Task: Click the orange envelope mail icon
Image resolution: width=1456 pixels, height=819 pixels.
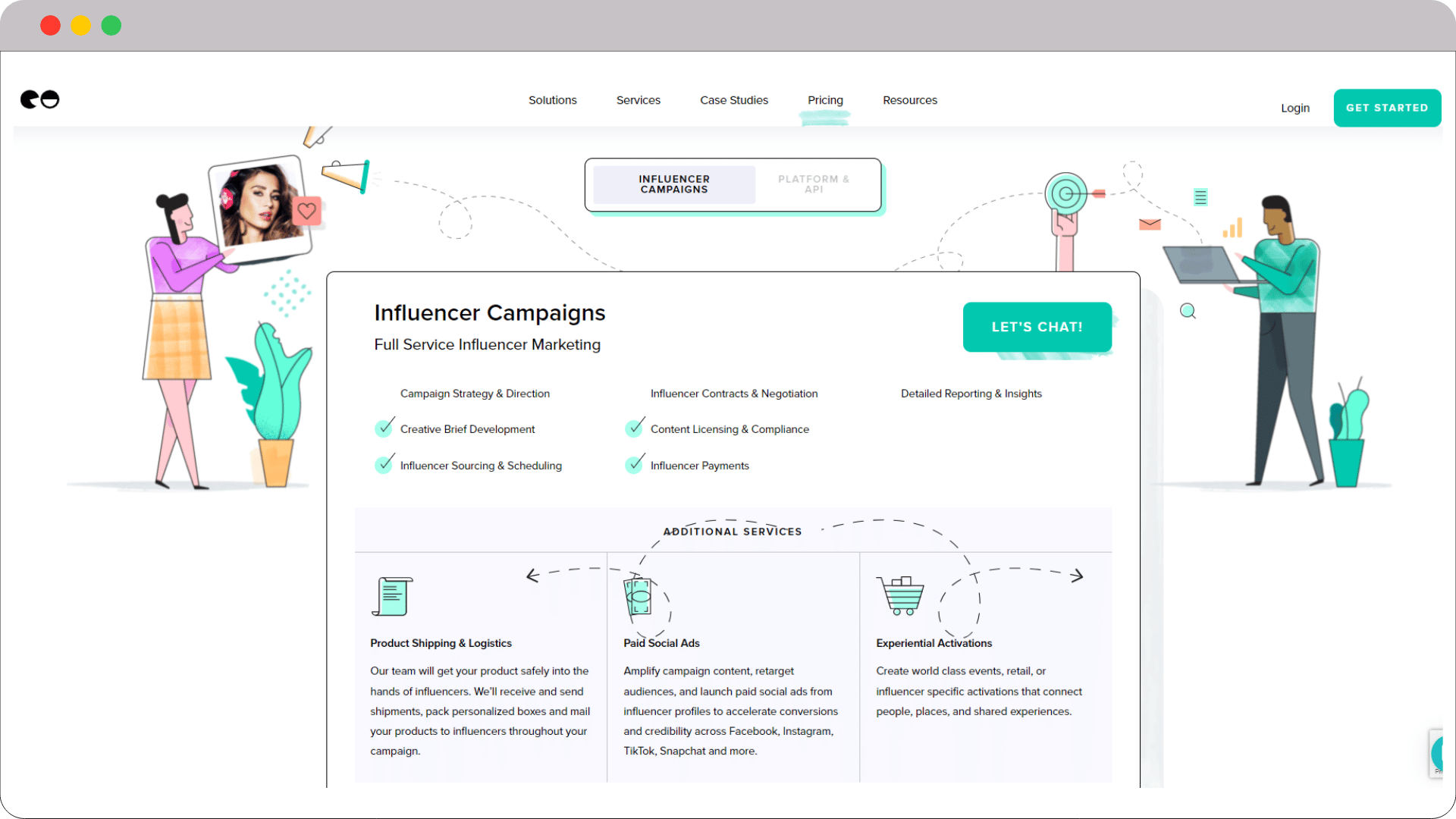Action: [x=1150, y=224]
